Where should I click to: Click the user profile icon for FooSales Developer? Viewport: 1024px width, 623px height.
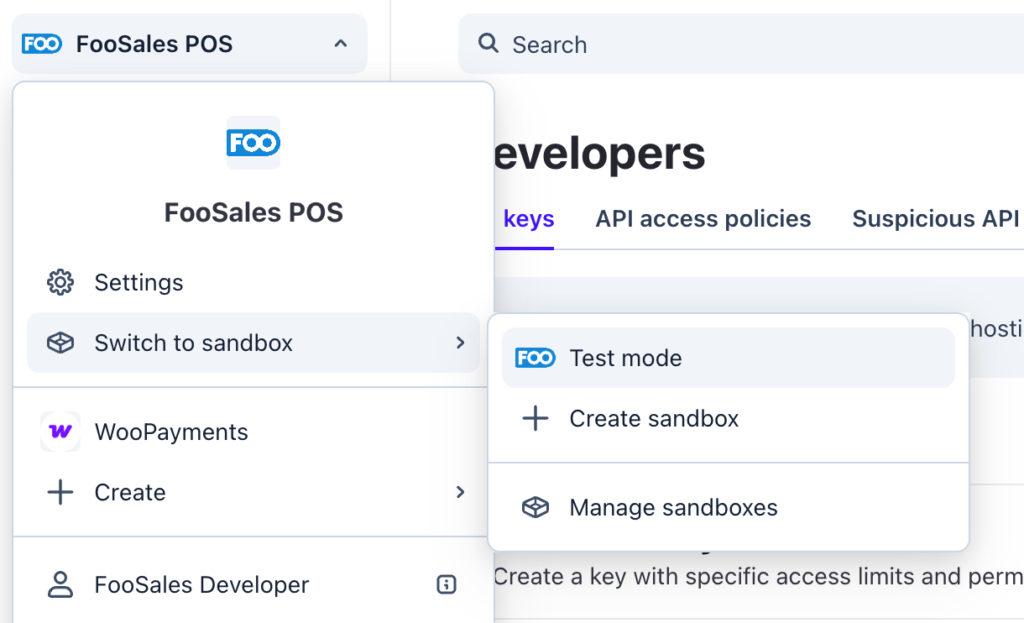tap(60, 584)
